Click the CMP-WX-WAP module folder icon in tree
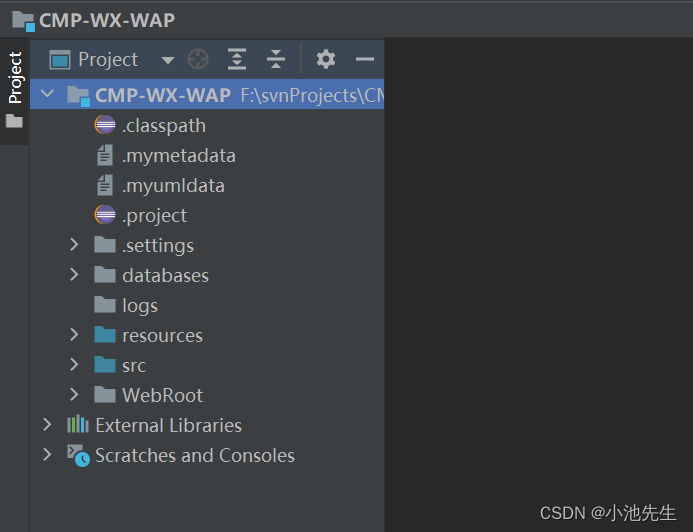This screenshot has width=693, height=532. (78, 95)
